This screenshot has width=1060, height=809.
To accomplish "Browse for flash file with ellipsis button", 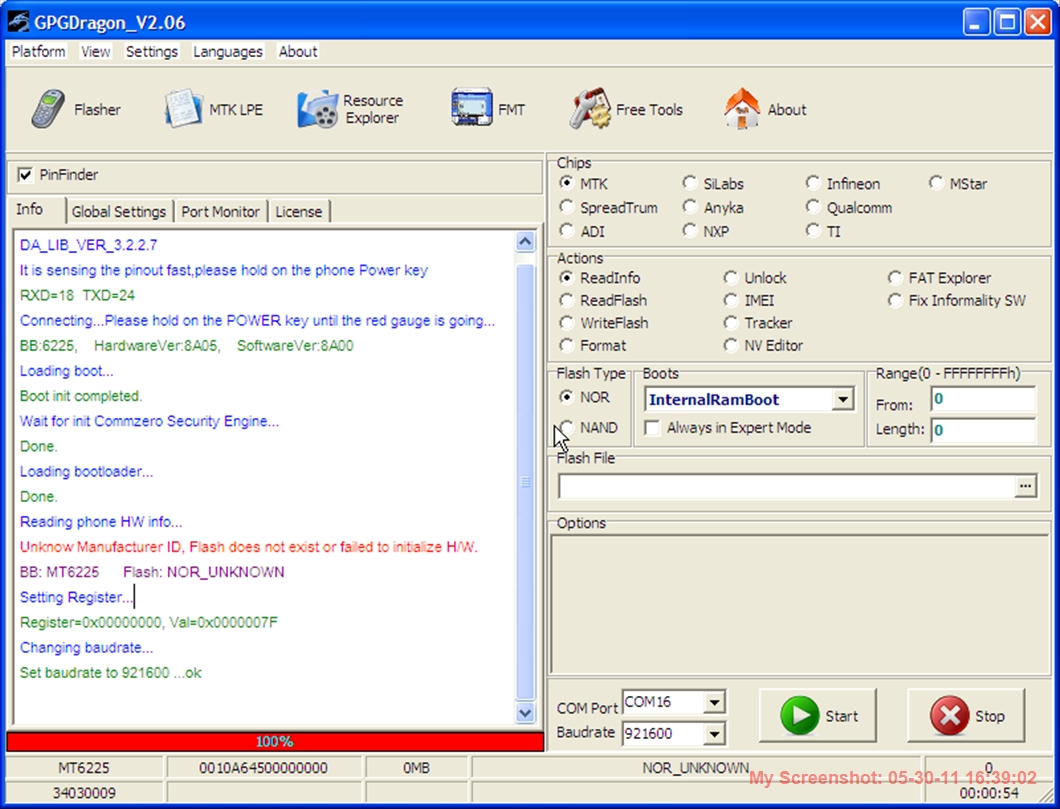I will point(1026,486).
